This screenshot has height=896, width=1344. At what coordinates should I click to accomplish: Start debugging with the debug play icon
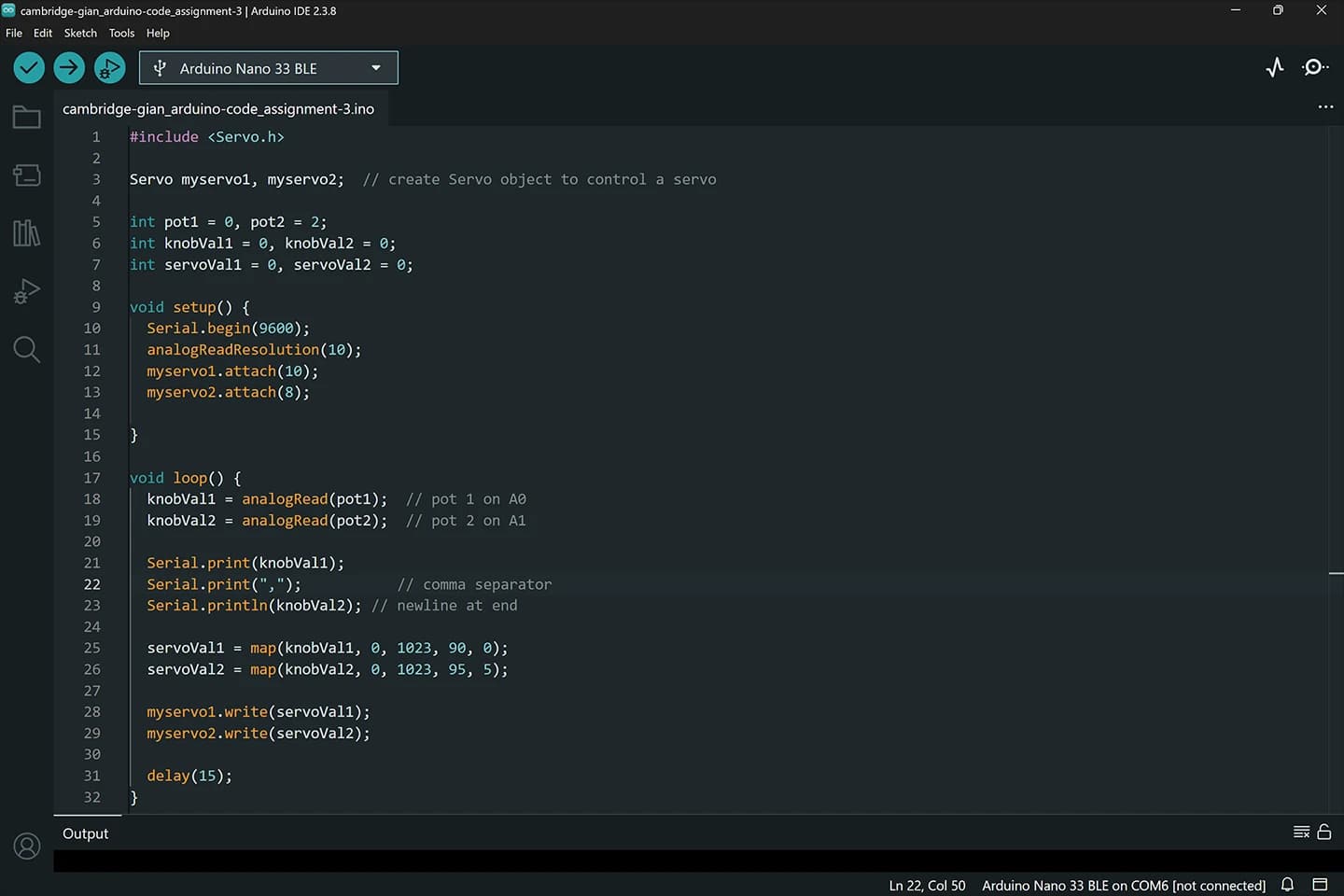(109, 67)
